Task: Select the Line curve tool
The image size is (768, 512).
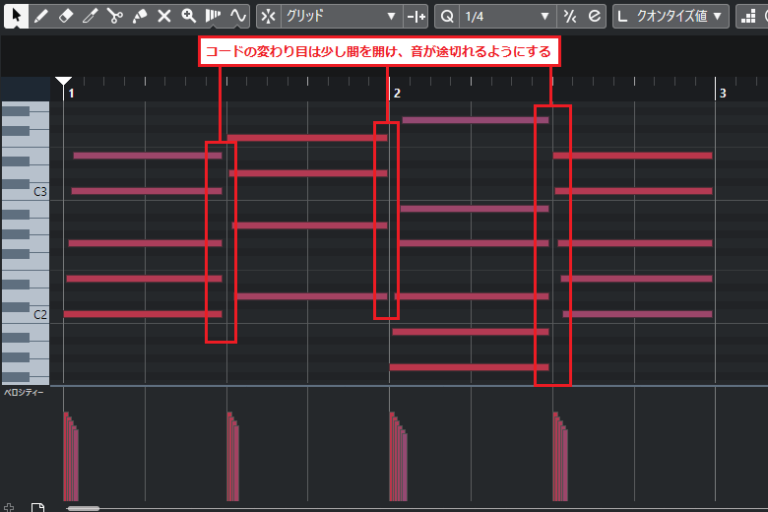Action: pyautogui.click(x=237, y=16)
